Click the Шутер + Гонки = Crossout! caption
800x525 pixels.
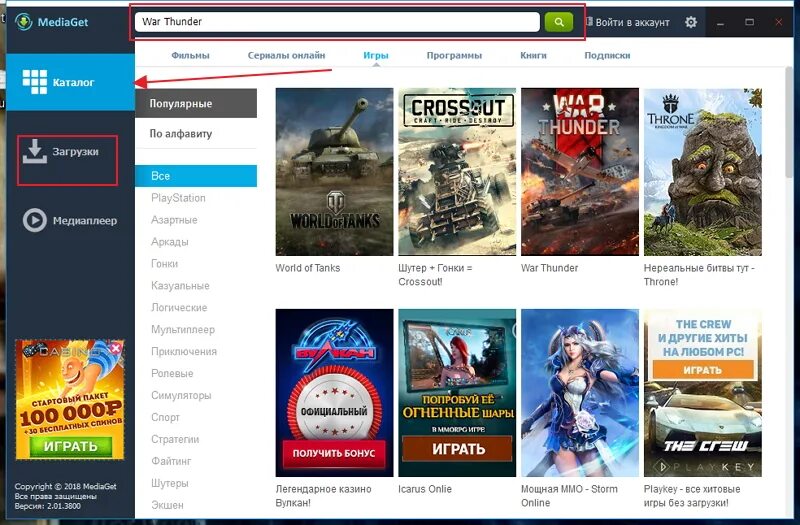[435, 274]
